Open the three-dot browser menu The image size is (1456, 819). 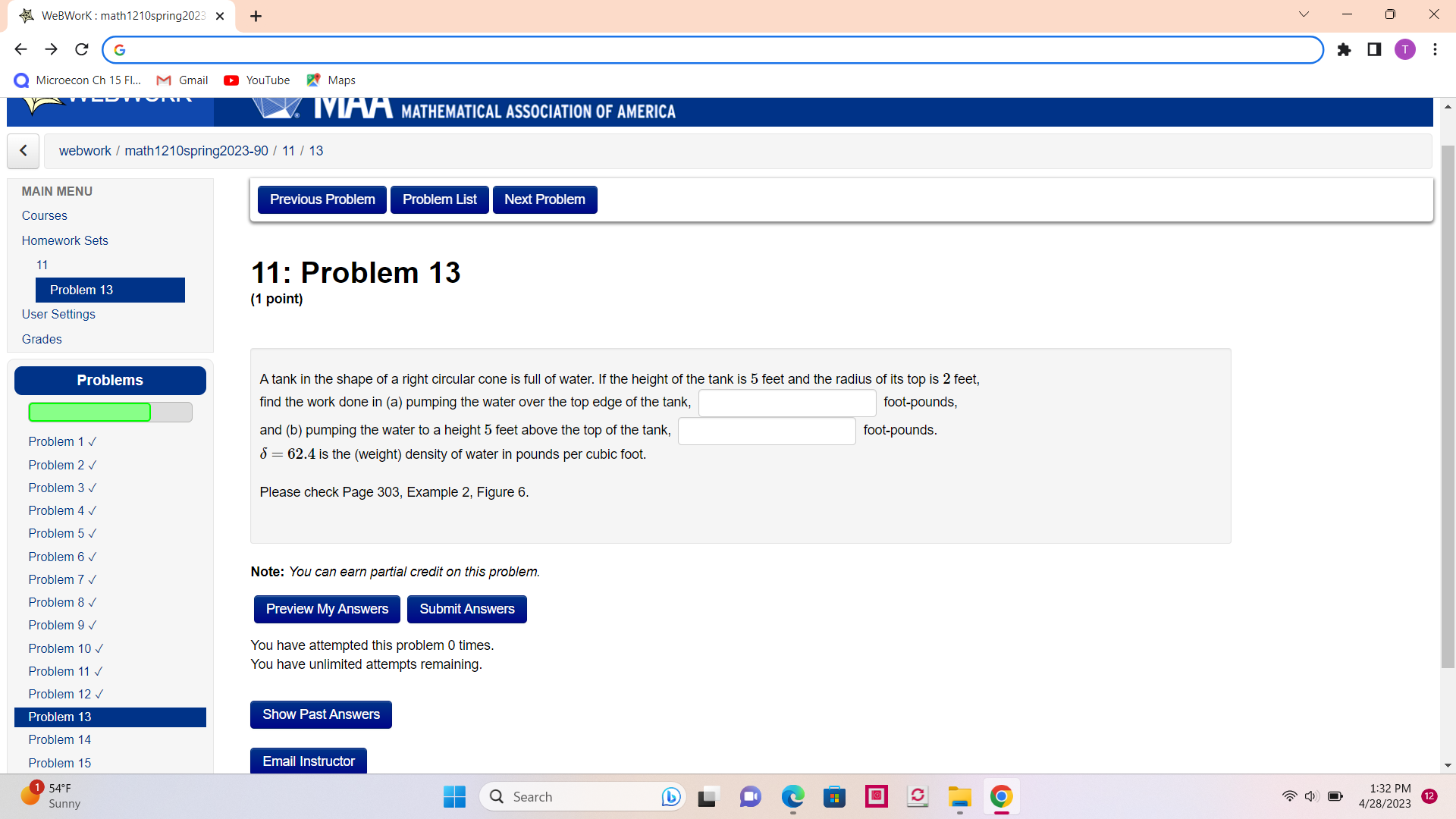tap(1435, 49)
